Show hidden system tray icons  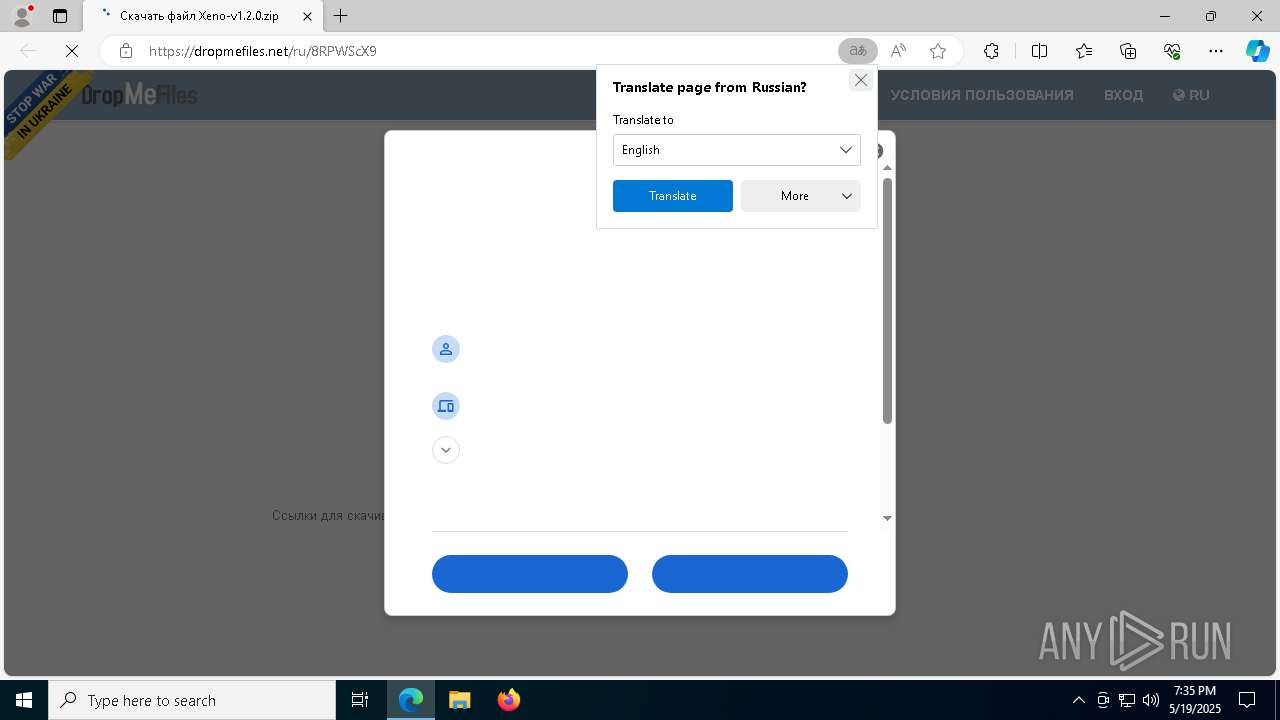pos(1078,700)
